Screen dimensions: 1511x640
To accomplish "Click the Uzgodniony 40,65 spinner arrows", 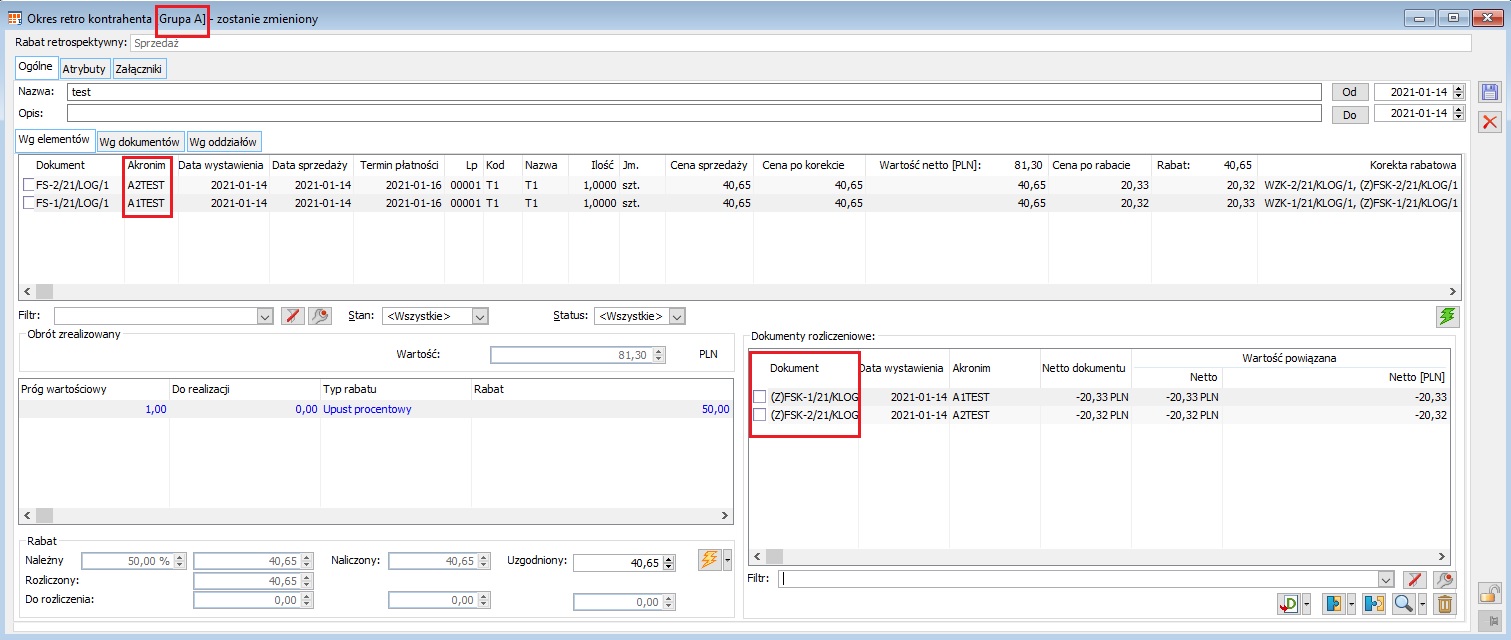I will coord(667,564).
